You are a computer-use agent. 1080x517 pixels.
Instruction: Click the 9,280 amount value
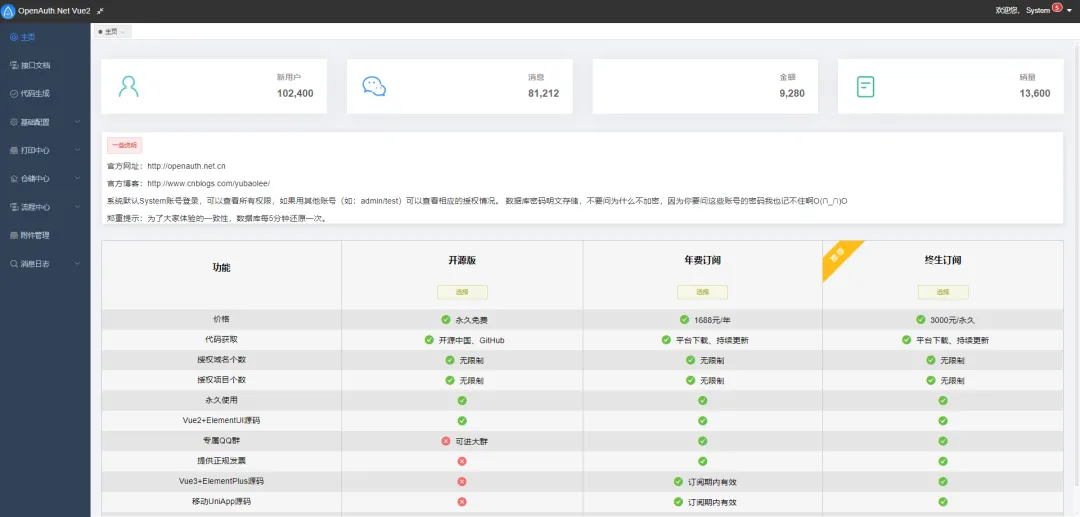pos(792,94)
